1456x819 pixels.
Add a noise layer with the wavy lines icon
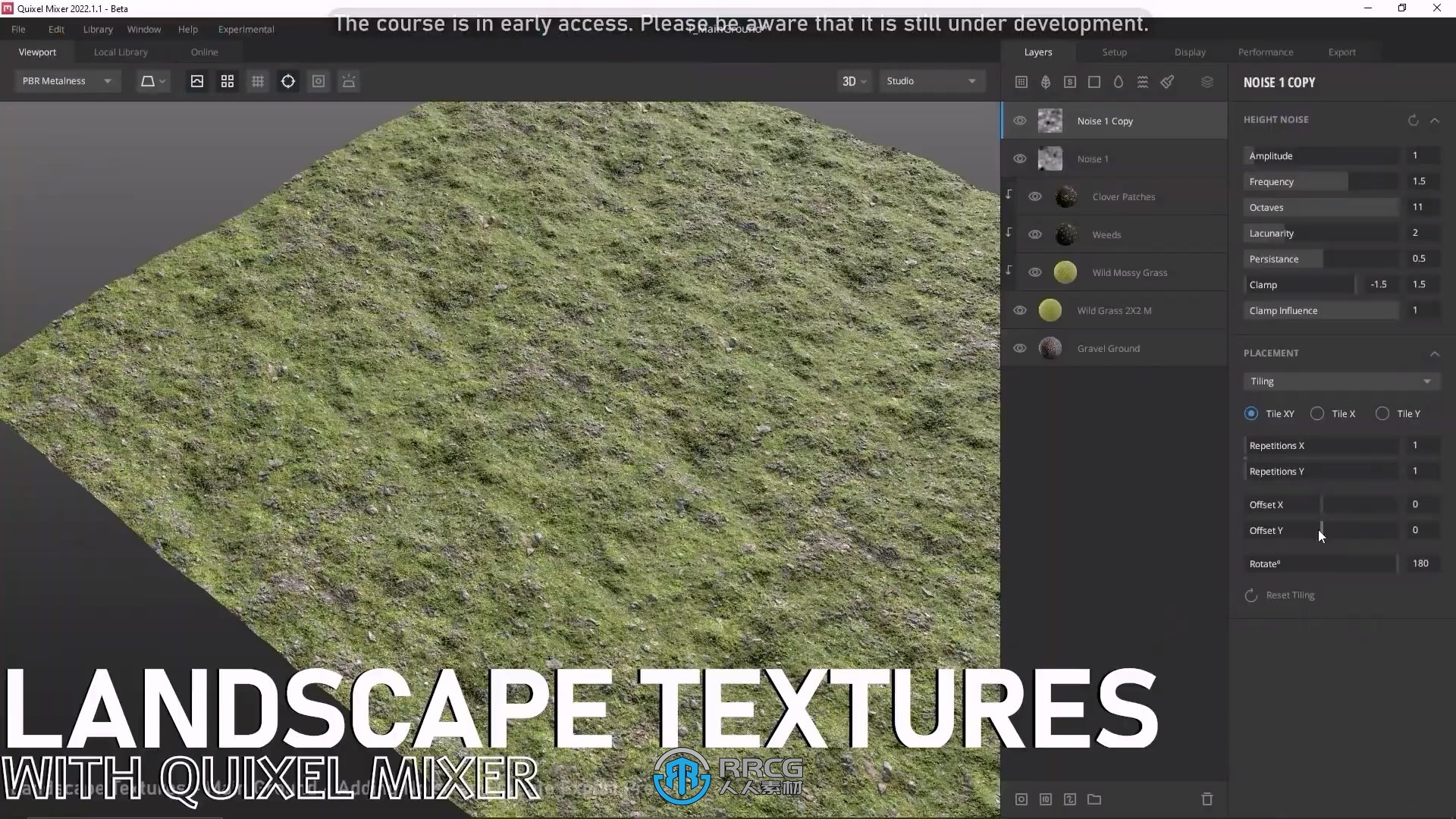coord(1143,82)
